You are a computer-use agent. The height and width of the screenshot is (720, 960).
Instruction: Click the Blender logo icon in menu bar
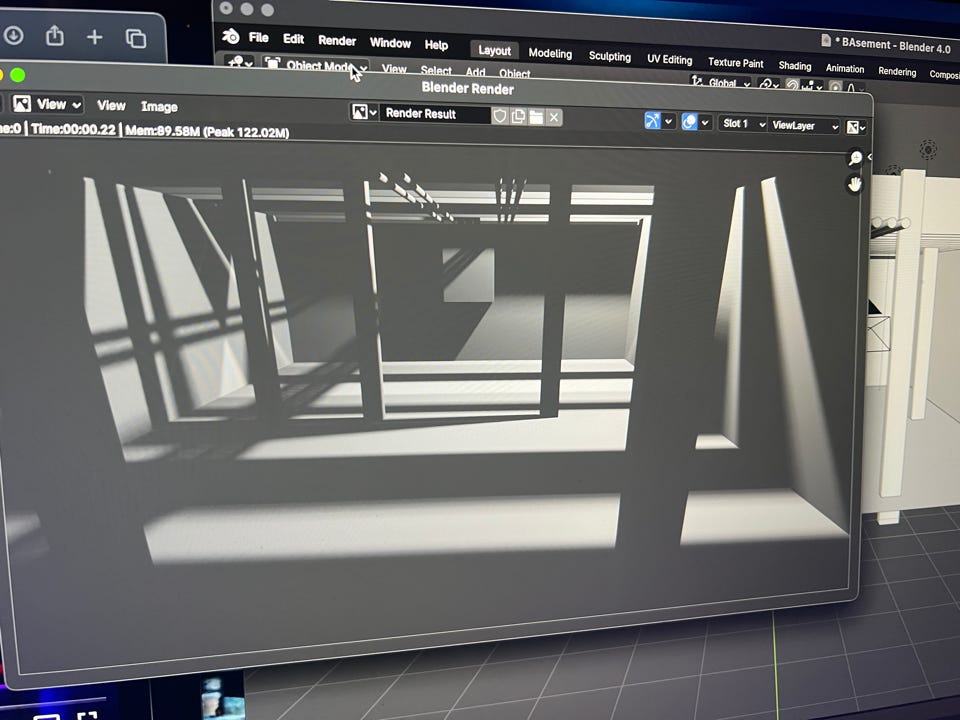(x=231, y=37)
